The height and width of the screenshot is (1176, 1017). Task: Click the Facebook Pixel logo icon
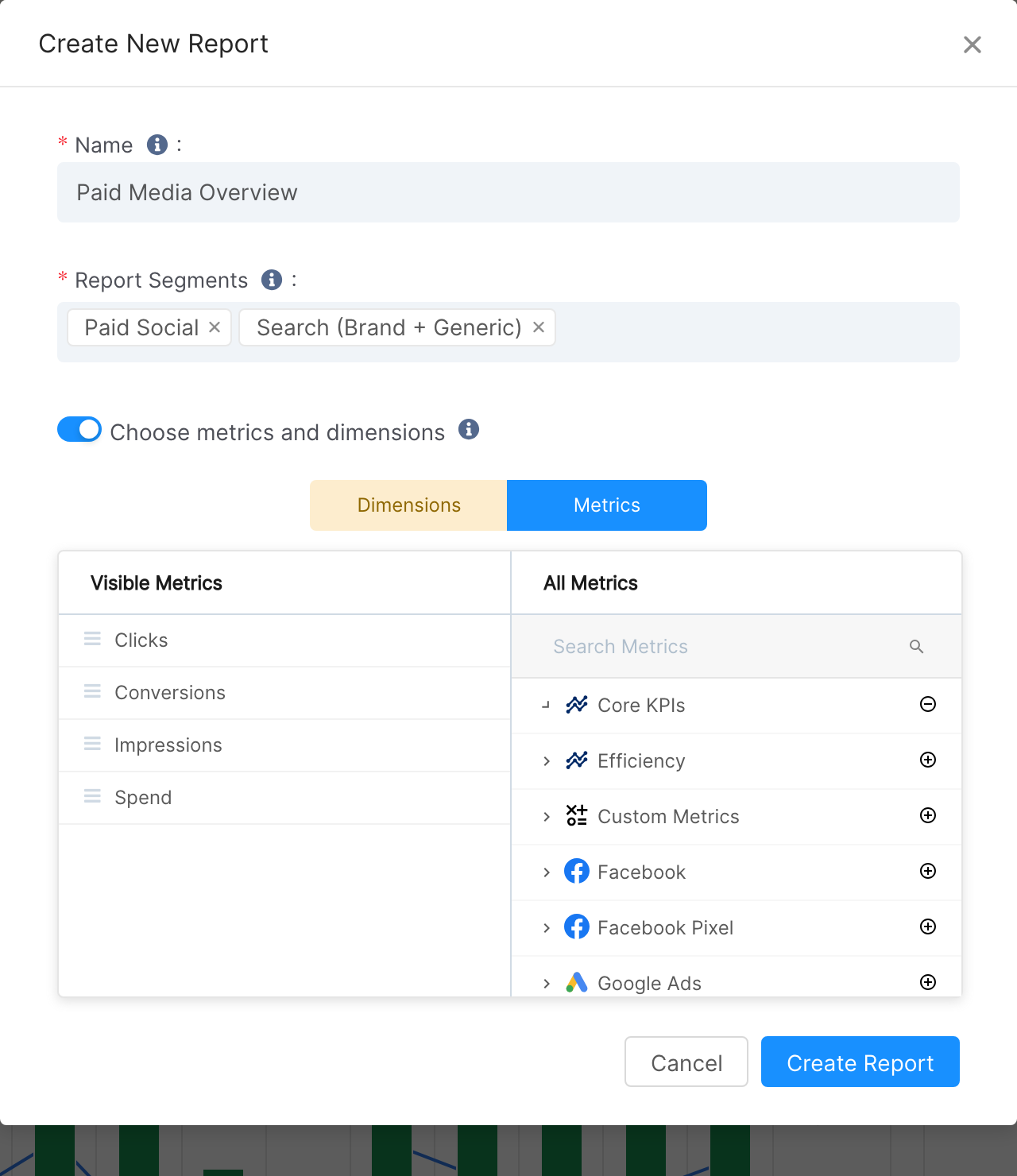click(577, 926)
